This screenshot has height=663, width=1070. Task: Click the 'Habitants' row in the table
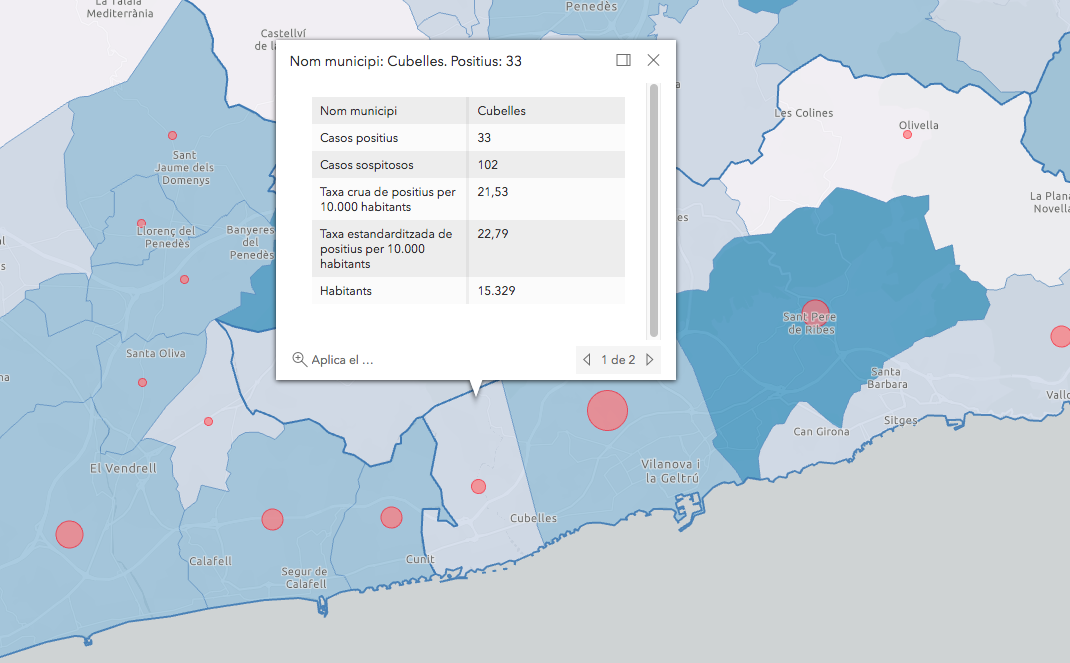click(468, 291)
